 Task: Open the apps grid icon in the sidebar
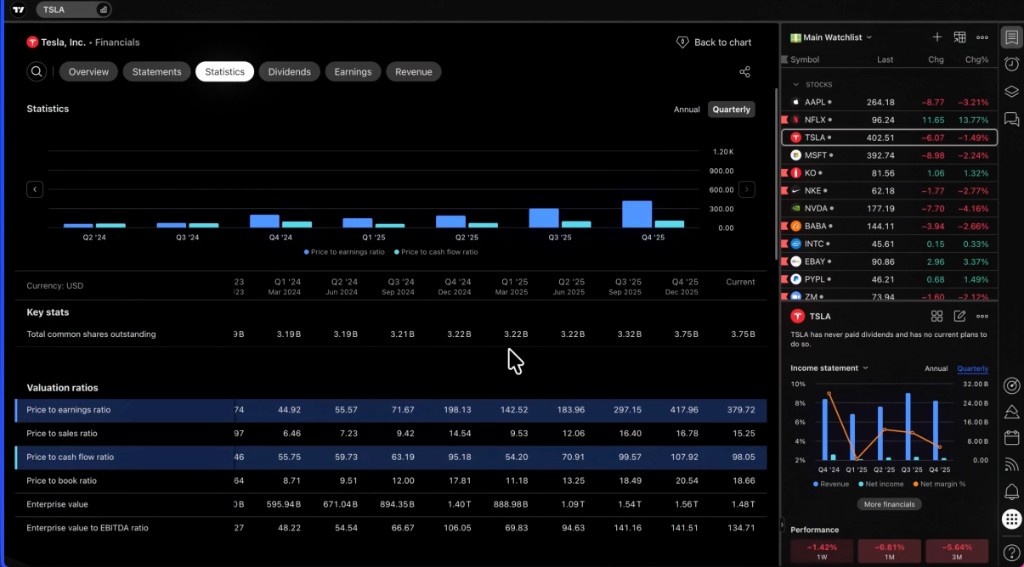pyautogui.click(x=1011, y=519)
